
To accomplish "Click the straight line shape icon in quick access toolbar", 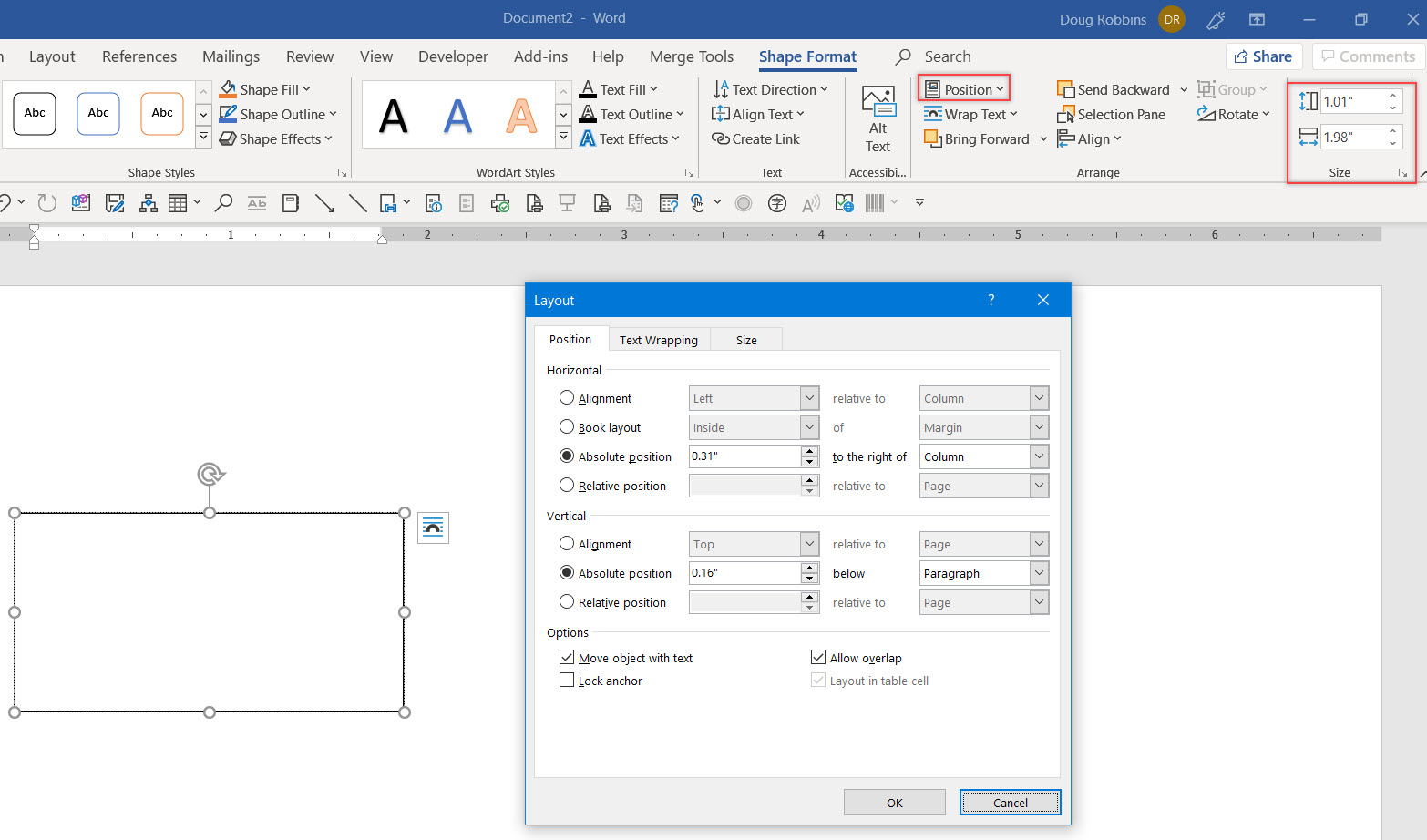I will pos(358,203).
